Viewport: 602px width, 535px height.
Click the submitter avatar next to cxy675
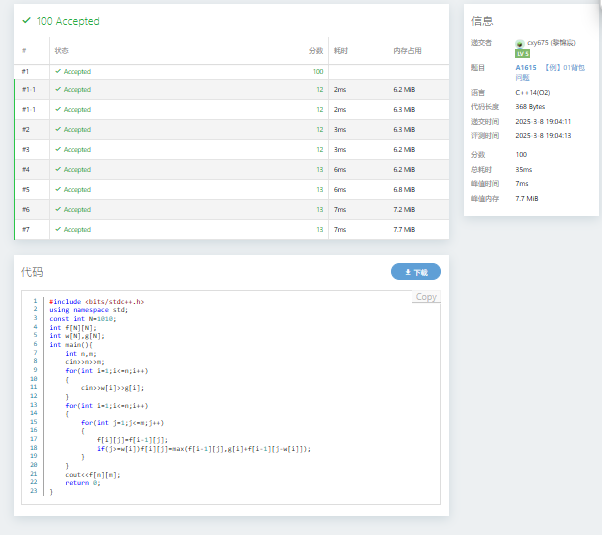click(x=519, y=43)
